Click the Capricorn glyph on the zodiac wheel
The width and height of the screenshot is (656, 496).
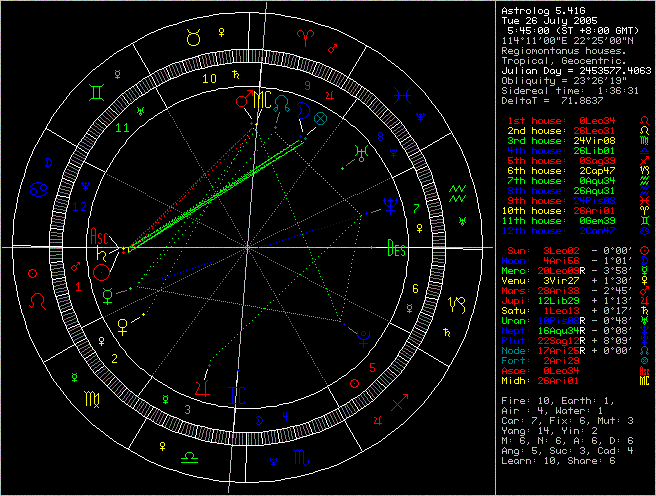[457, 303]
